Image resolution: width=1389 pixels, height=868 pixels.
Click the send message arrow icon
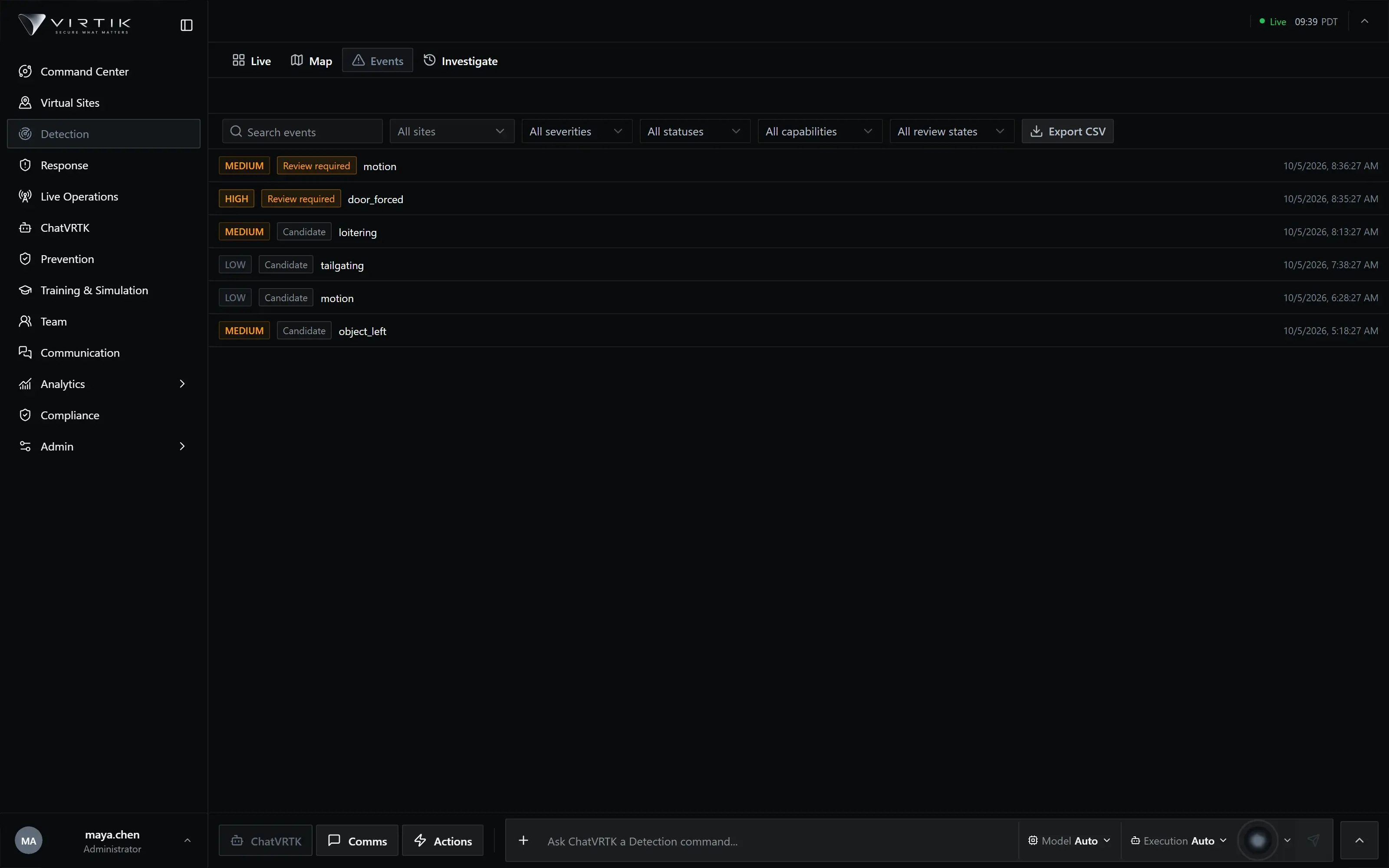click(1313, 841)
